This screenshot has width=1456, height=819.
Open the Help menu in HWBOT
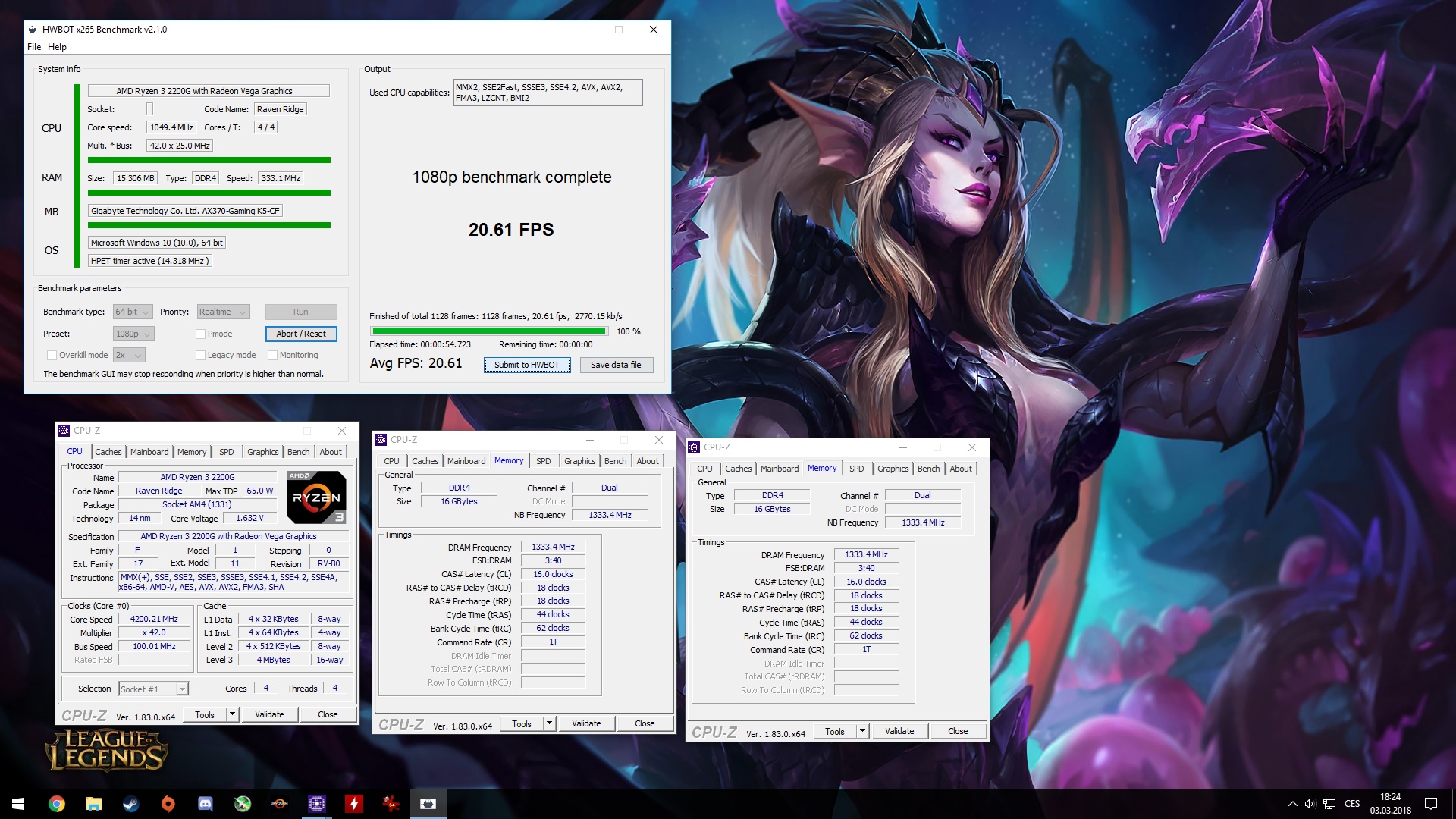tap(58, 47)
